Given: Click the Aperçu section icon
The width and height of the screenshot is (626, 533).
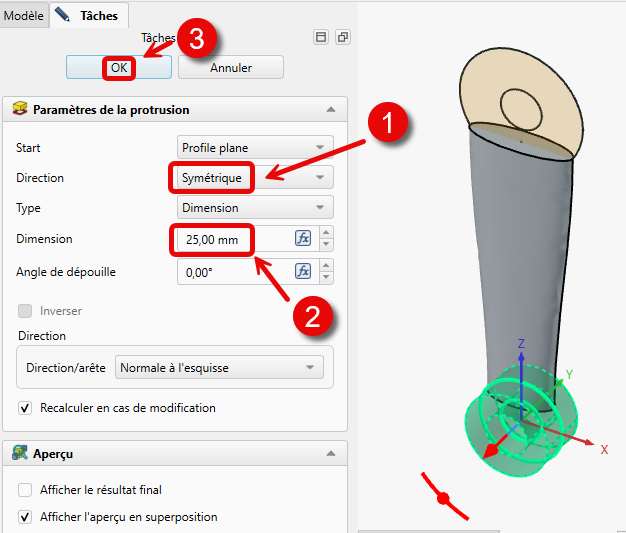Looking at the screenshot, I should [x=20, y=453].
